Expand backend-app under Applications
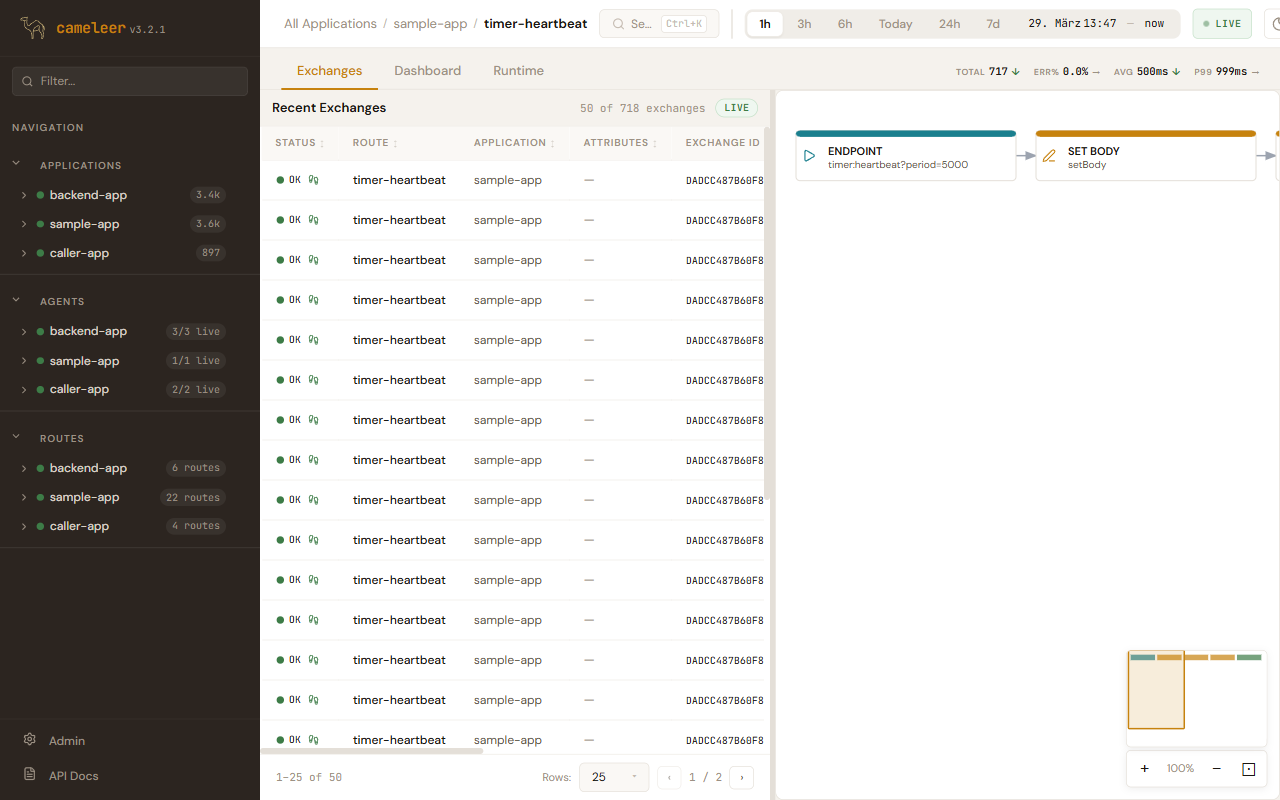The width and height of the screenshot is (1280, 800). 24,195
